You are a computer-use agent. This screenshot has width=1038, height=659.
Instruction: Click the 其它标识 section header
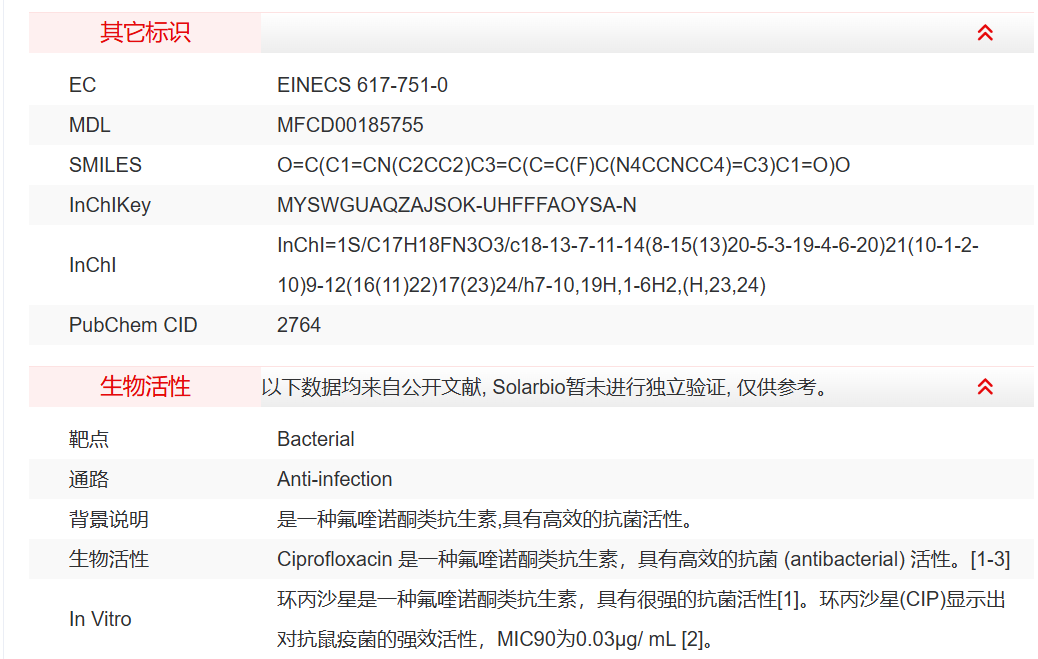(x=145, y=33)
